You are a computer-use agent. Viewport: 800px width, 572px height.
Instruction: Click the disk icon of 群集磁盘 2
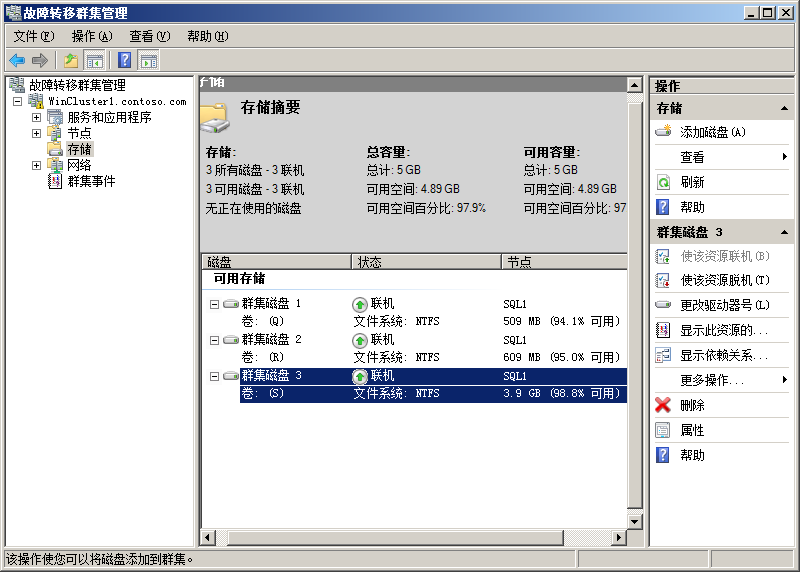(231, 340)
